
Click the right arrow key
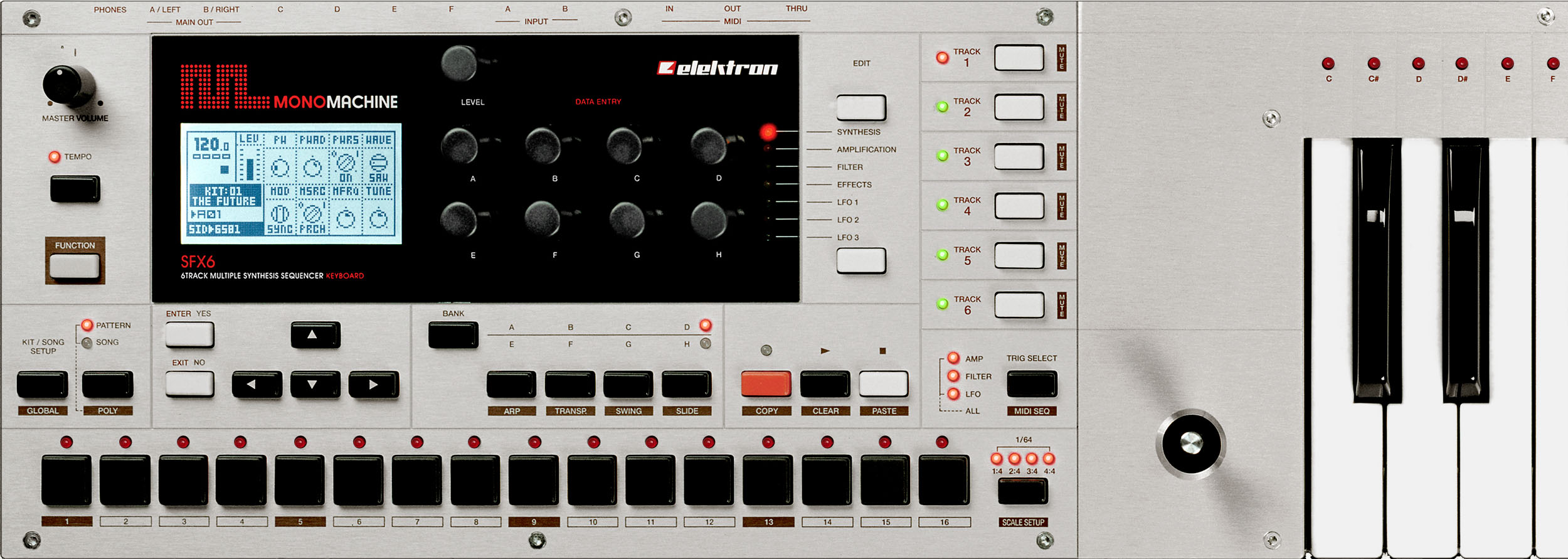click(x=374, y=384)
